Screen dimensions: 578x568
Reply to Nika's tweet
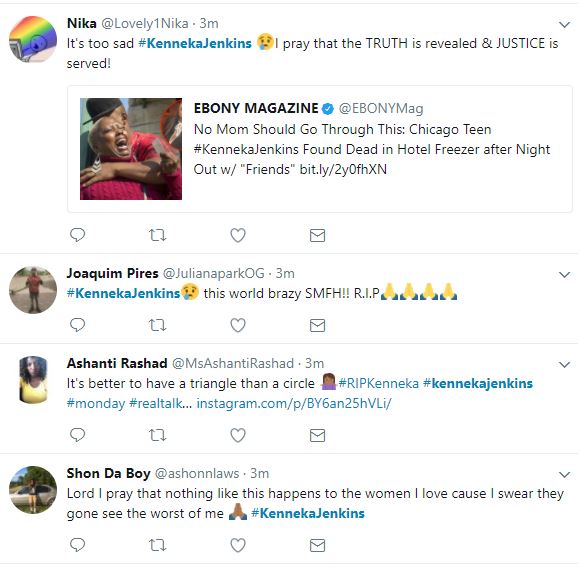pos(77,235)
